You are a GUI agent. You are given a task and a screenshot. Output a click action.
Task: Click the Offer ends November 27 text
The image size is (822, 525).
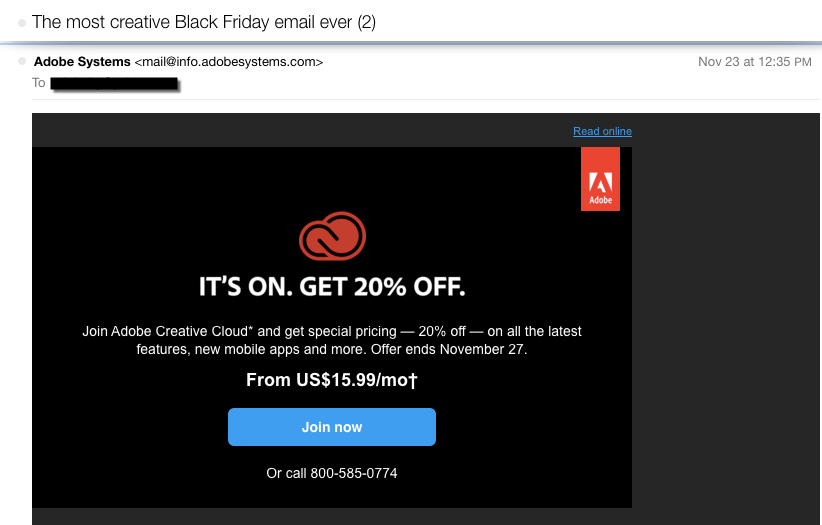[449, 349]
